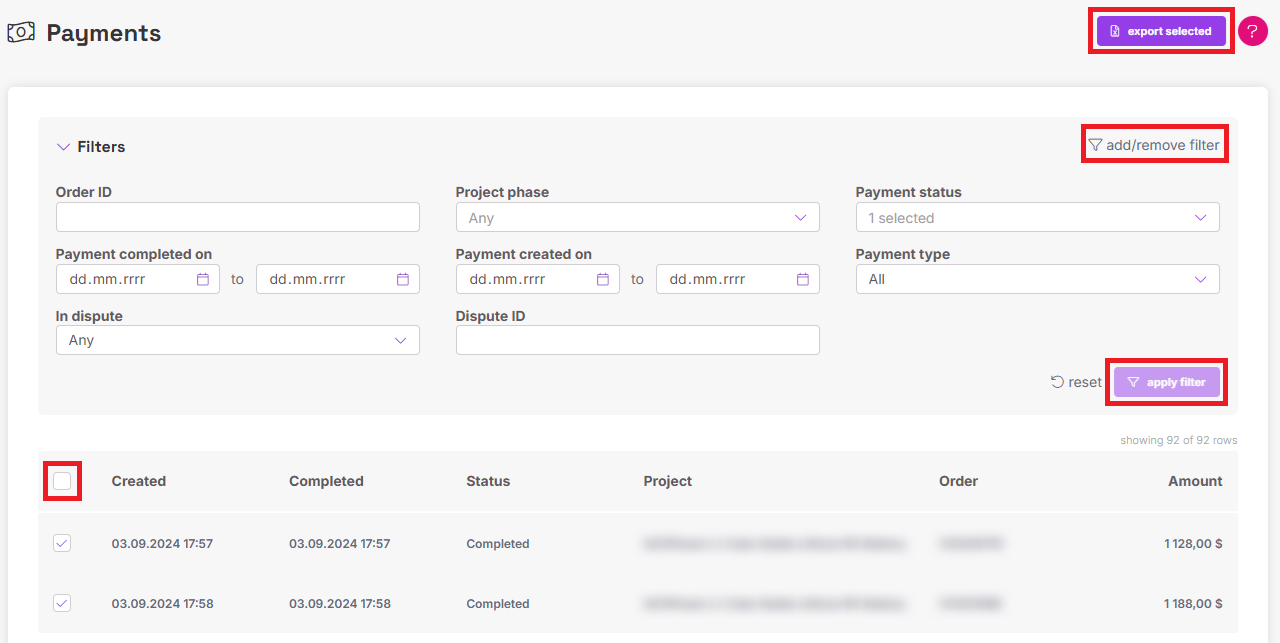Click the reset circular arrow icon
The image size is (1280, 643).
pos(1057,382)
